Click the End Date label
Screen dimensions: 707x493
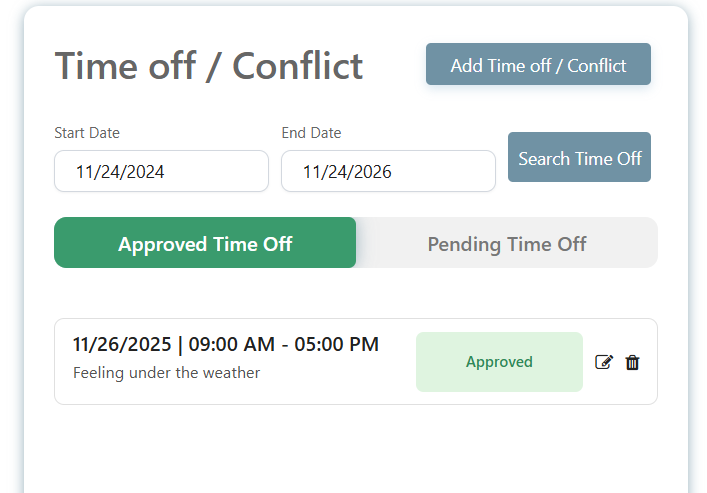point(311,133)
